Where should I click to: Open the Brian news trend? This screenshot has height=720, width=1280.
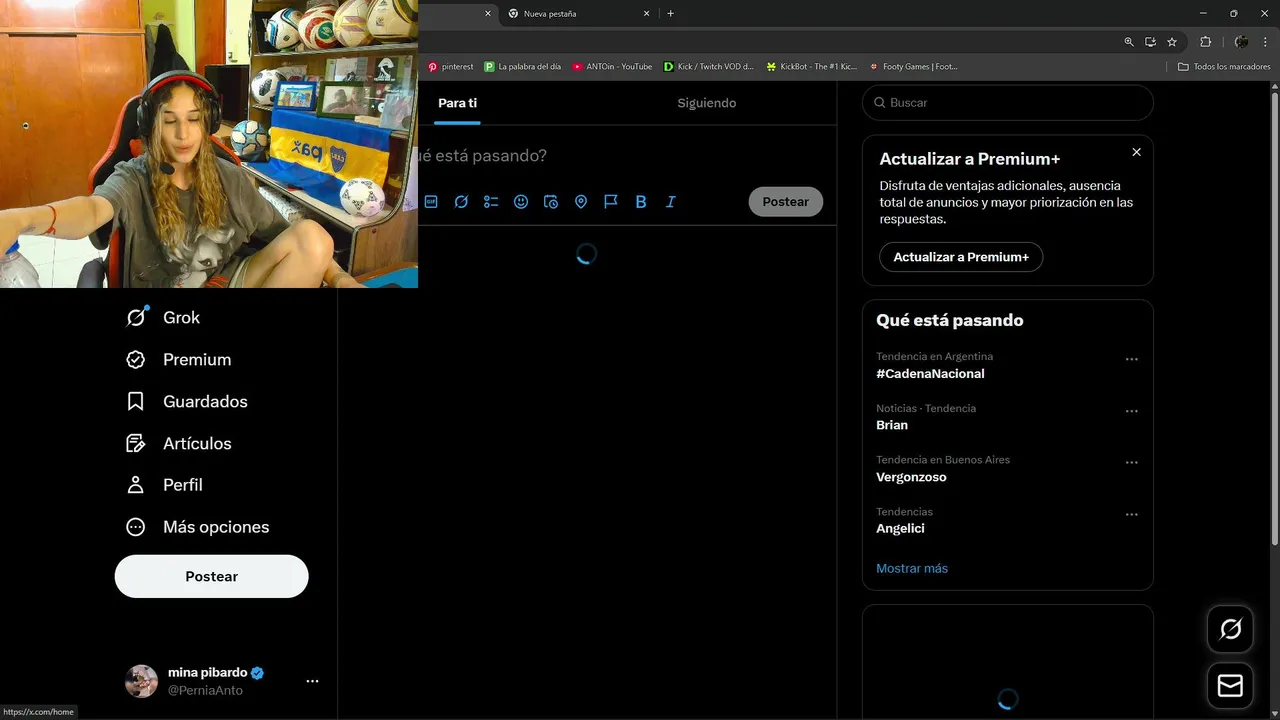(x=892, y=425)
